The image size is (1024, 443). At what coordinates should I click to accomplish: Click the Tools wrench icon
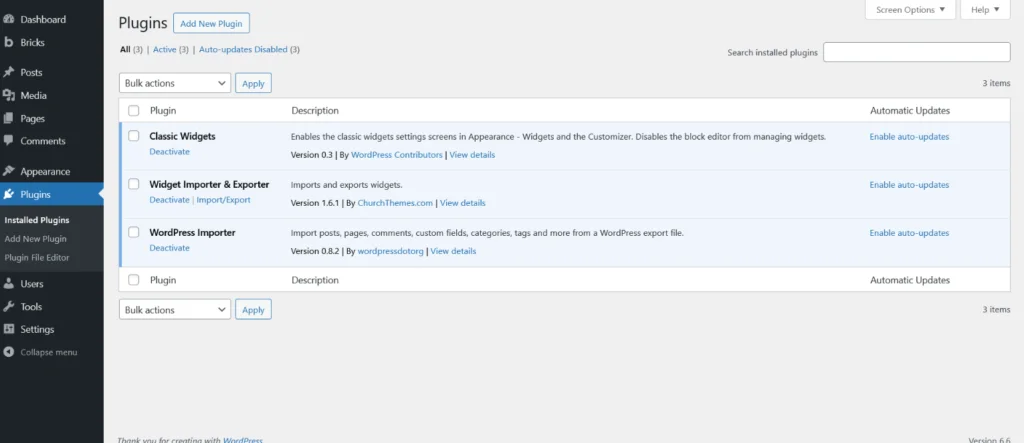(8, 306)
